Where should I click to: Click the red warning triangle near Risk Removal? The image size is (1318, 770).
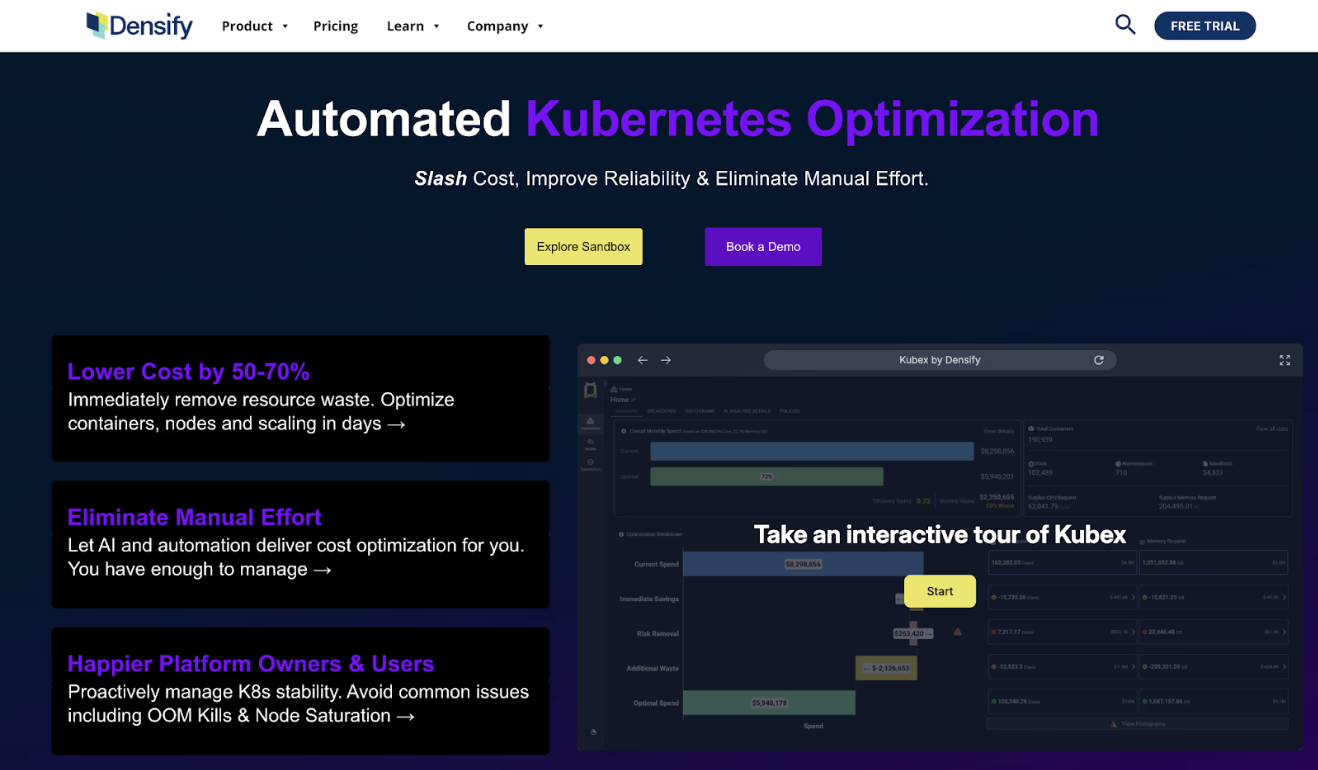[958, 632]
